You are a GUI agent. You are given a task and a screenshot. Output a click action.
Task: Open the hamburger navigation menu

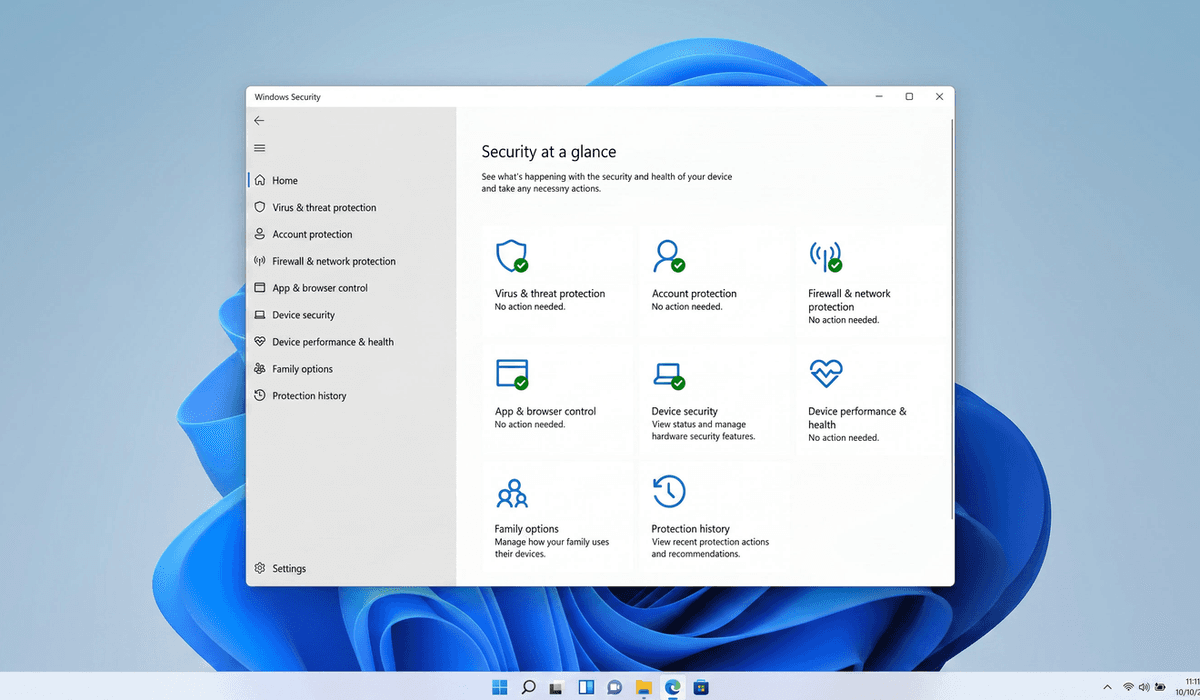coord(259,148)
